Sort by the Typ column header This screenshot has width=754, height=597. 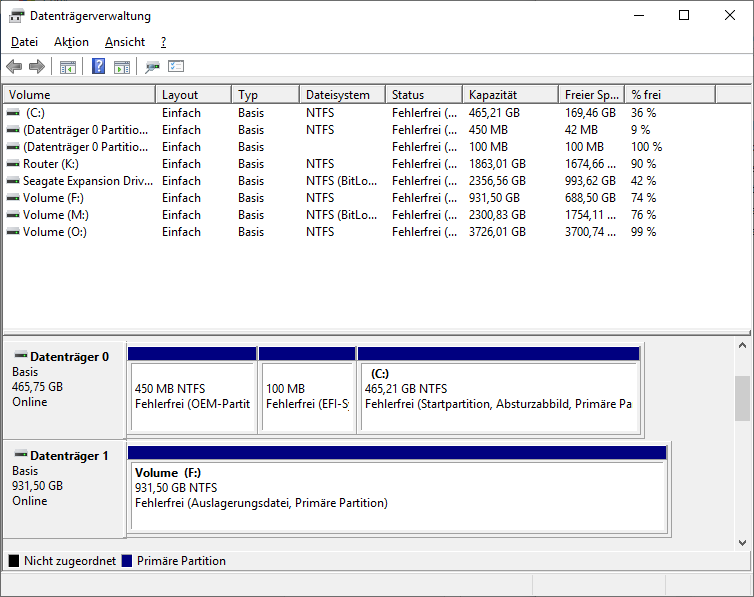[266, 95]
